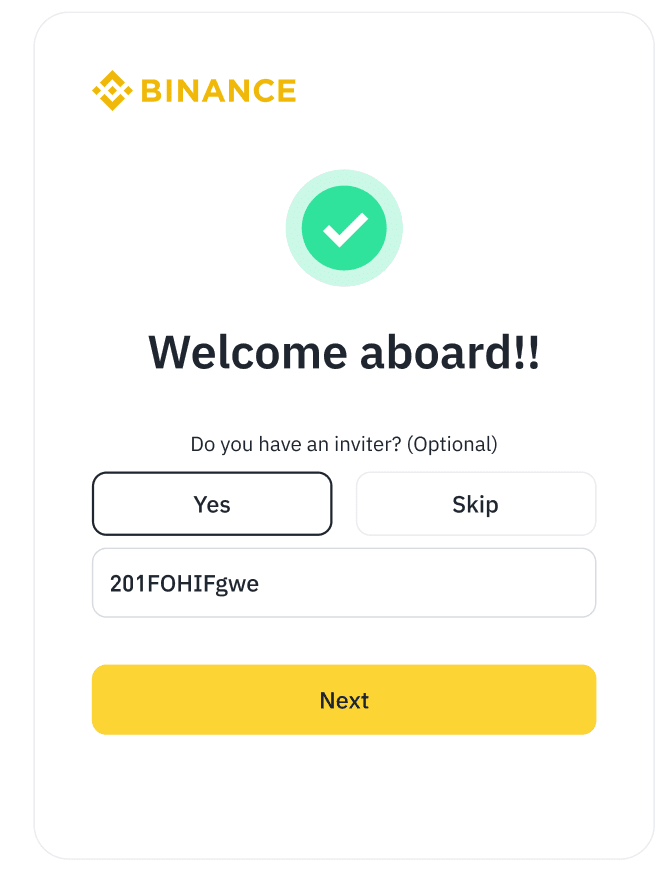Tap the Yes option button

[x=212, y=504]
